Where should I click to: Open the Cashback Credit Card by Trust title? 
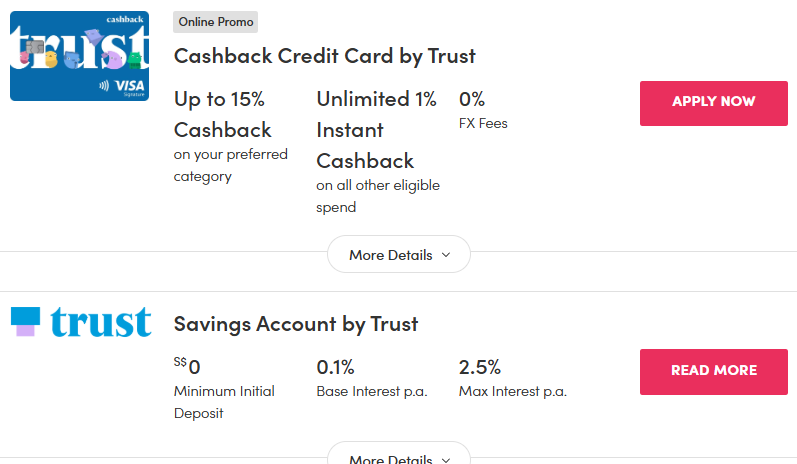324,56
